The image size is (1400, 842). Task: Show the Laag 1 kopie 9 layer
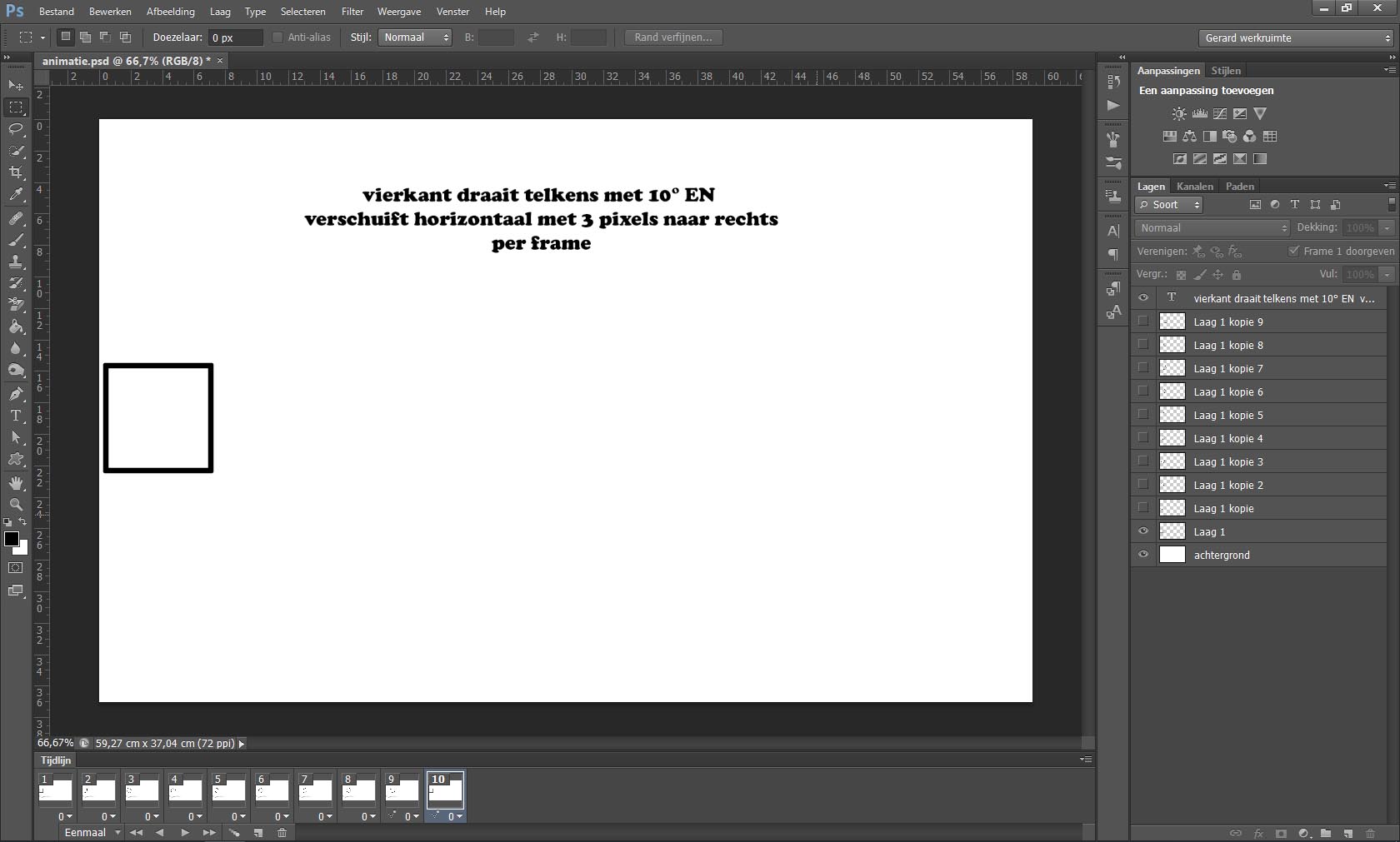tap(1143, 321)
